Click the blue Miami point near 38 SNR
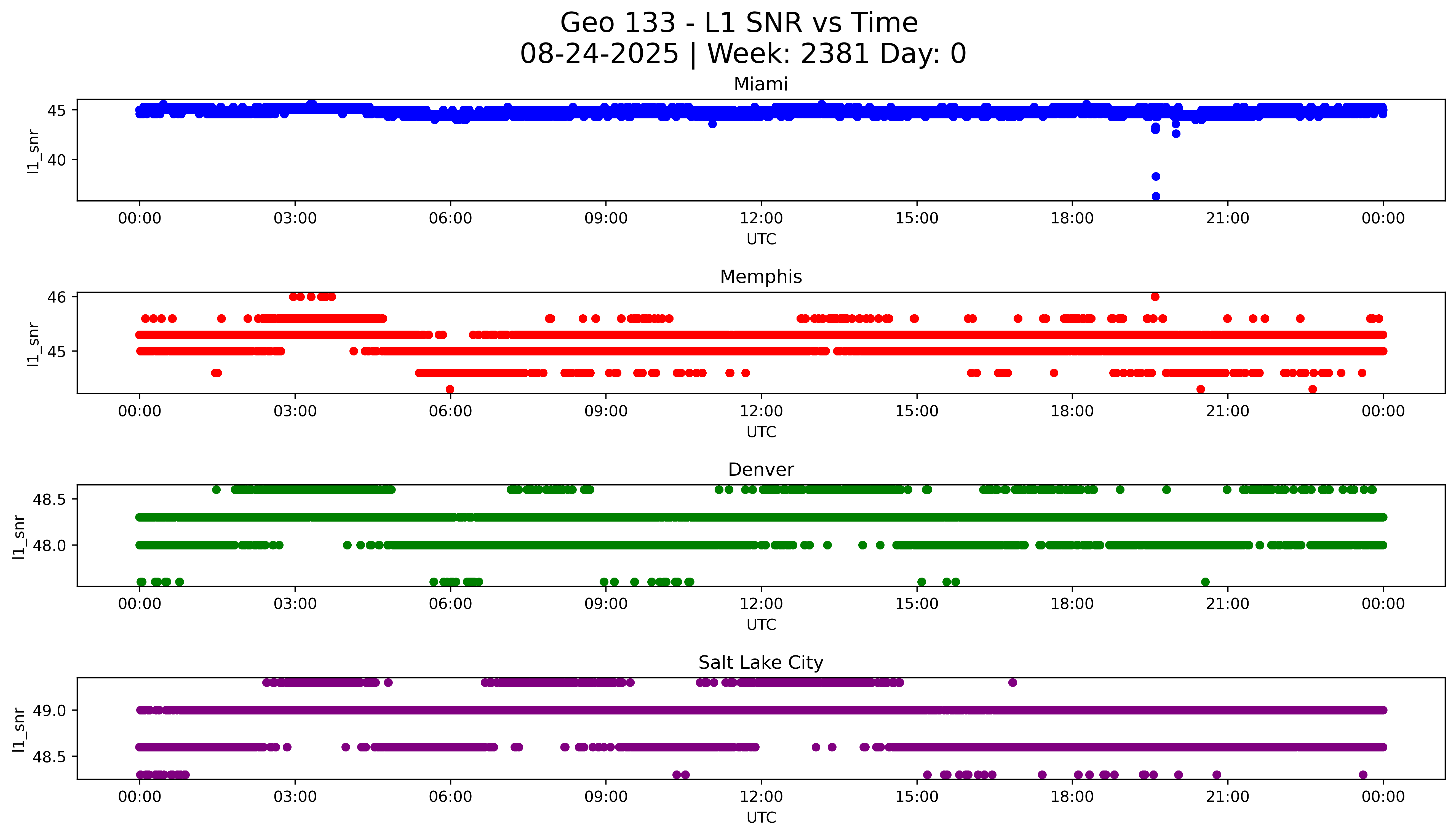1456x837 pixels. click(x=1156, y=177)
